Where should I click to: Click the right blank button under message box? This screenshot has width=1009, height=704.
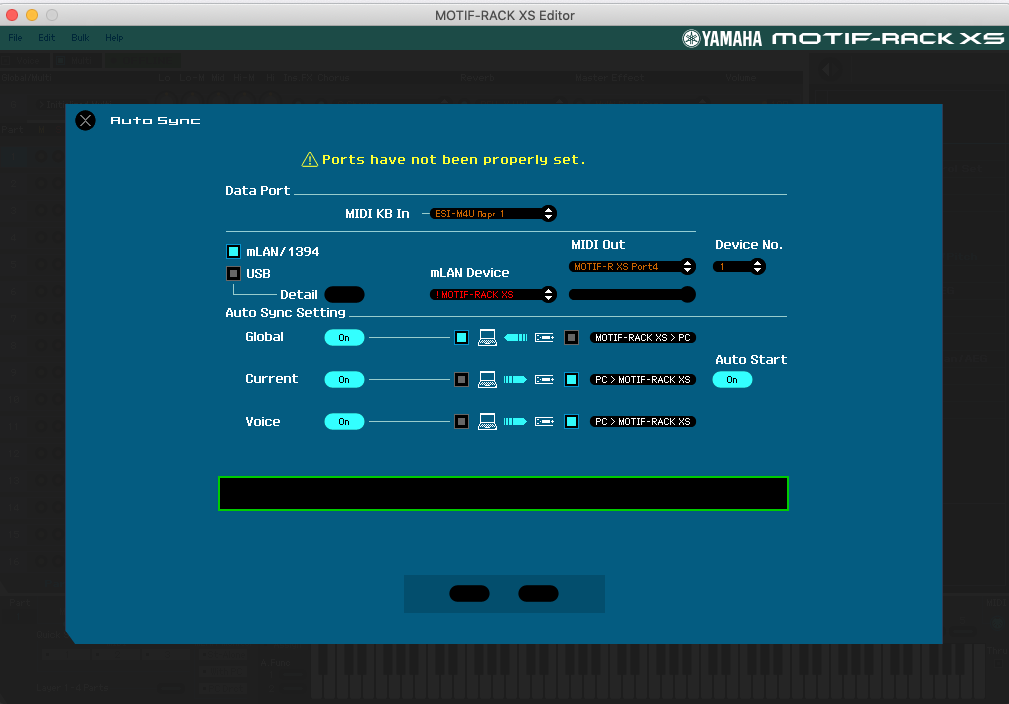coord(539,593)
